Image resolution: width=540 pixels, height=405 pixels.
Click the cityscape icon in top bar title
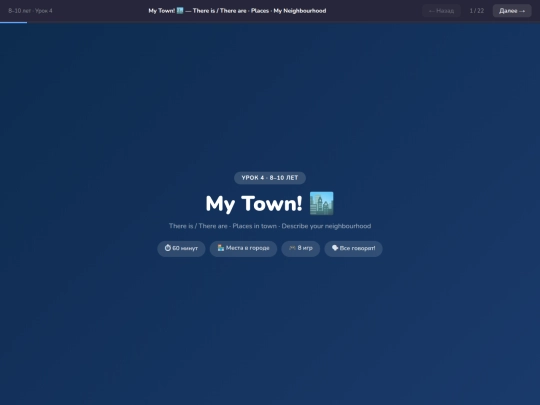point(180,11)
